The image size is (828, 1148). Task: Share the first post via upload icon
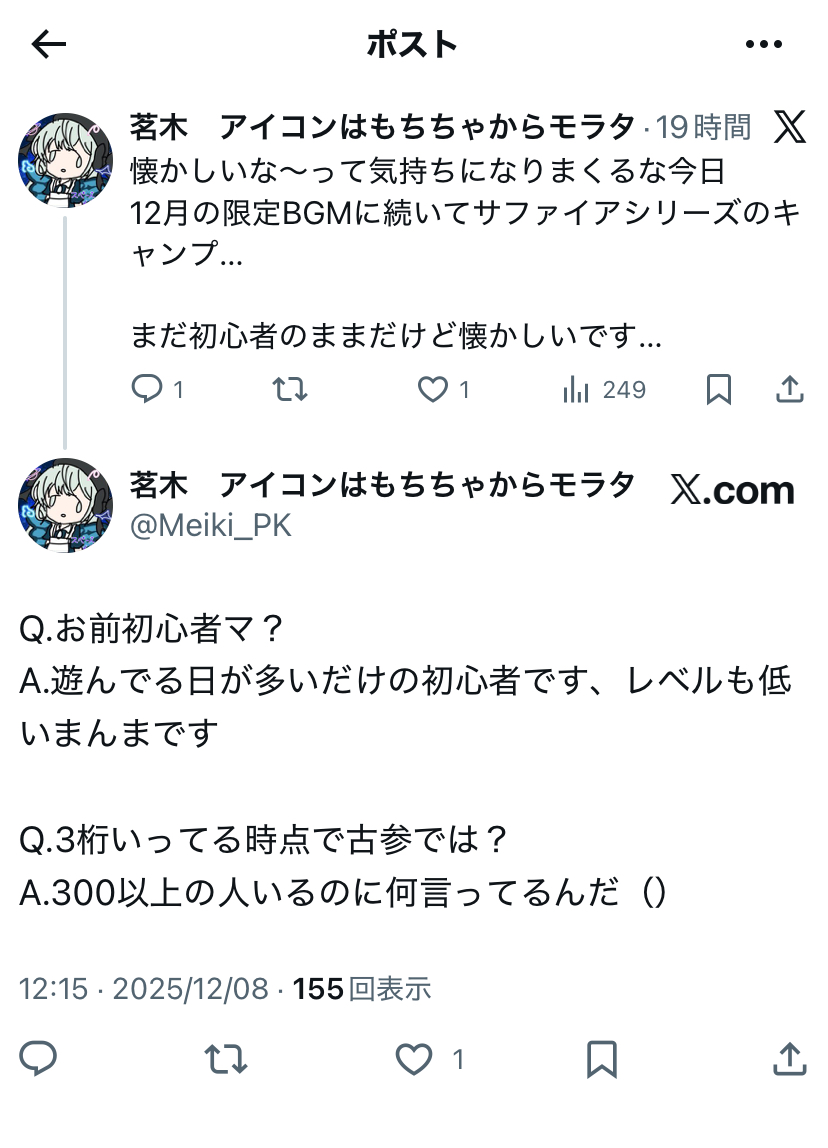coord(790,389)
